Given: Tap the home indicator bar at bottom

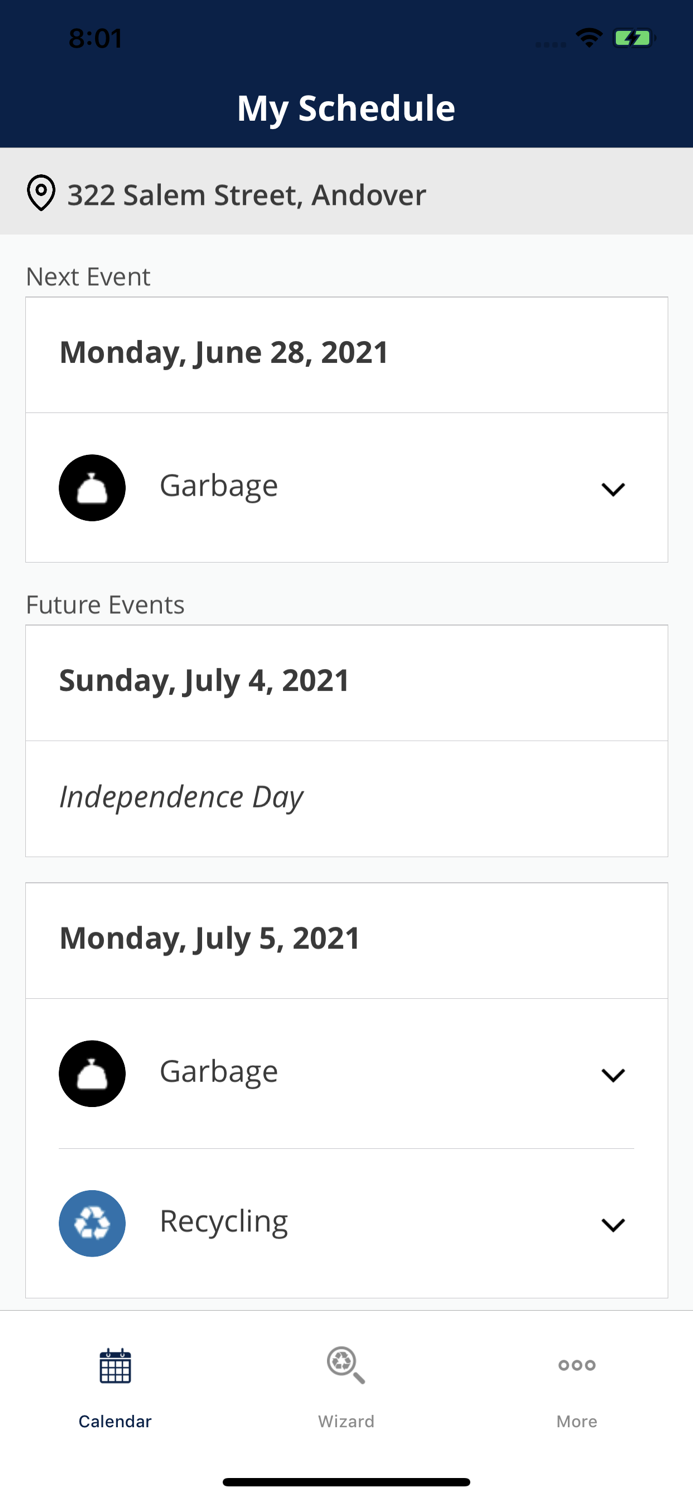Looking at the screenshot, I should coord(346,1481).
